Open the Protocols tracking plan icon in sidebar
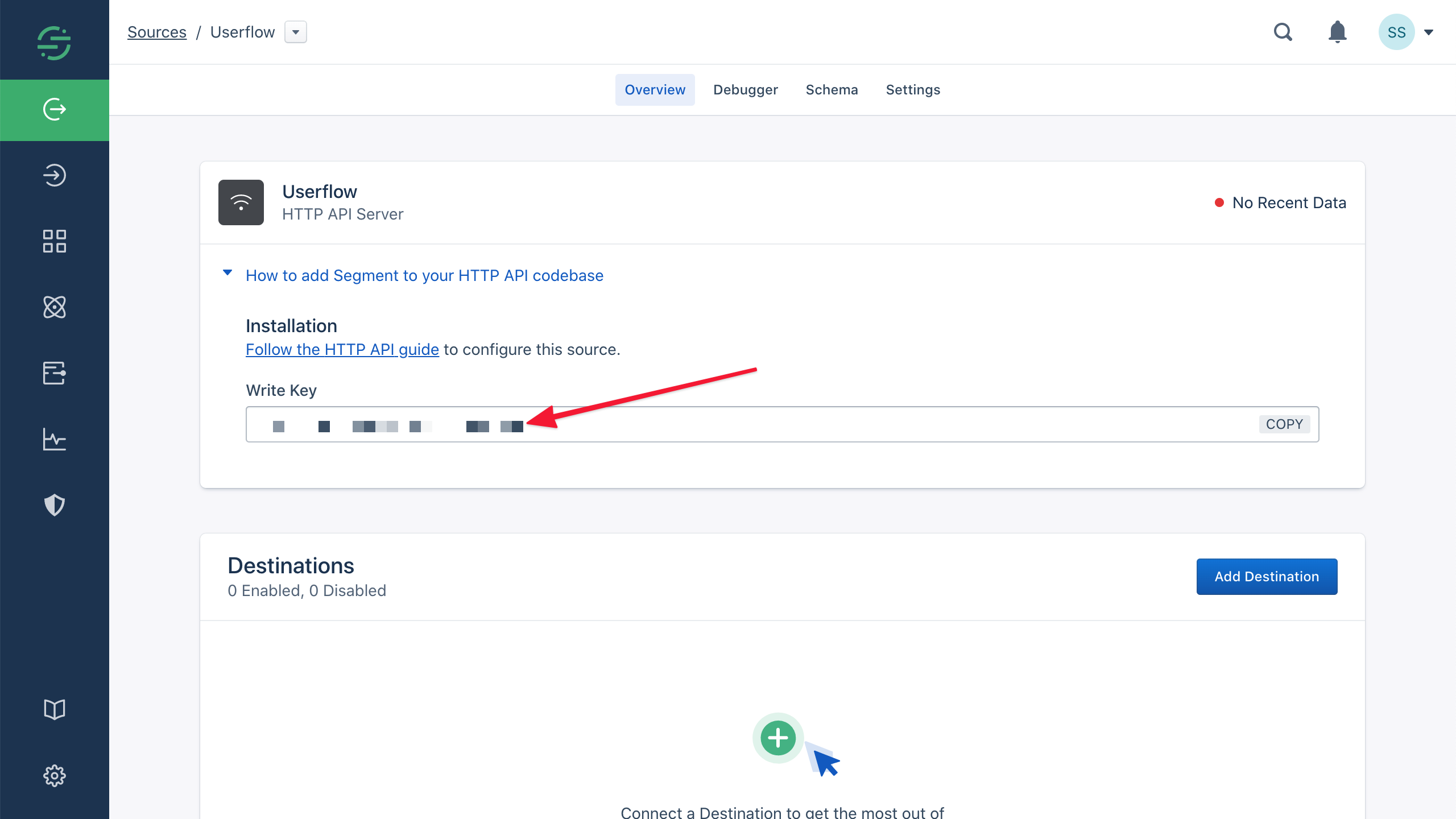Image resolution: width=1456 pixels, height=819 pixels. 55,373
